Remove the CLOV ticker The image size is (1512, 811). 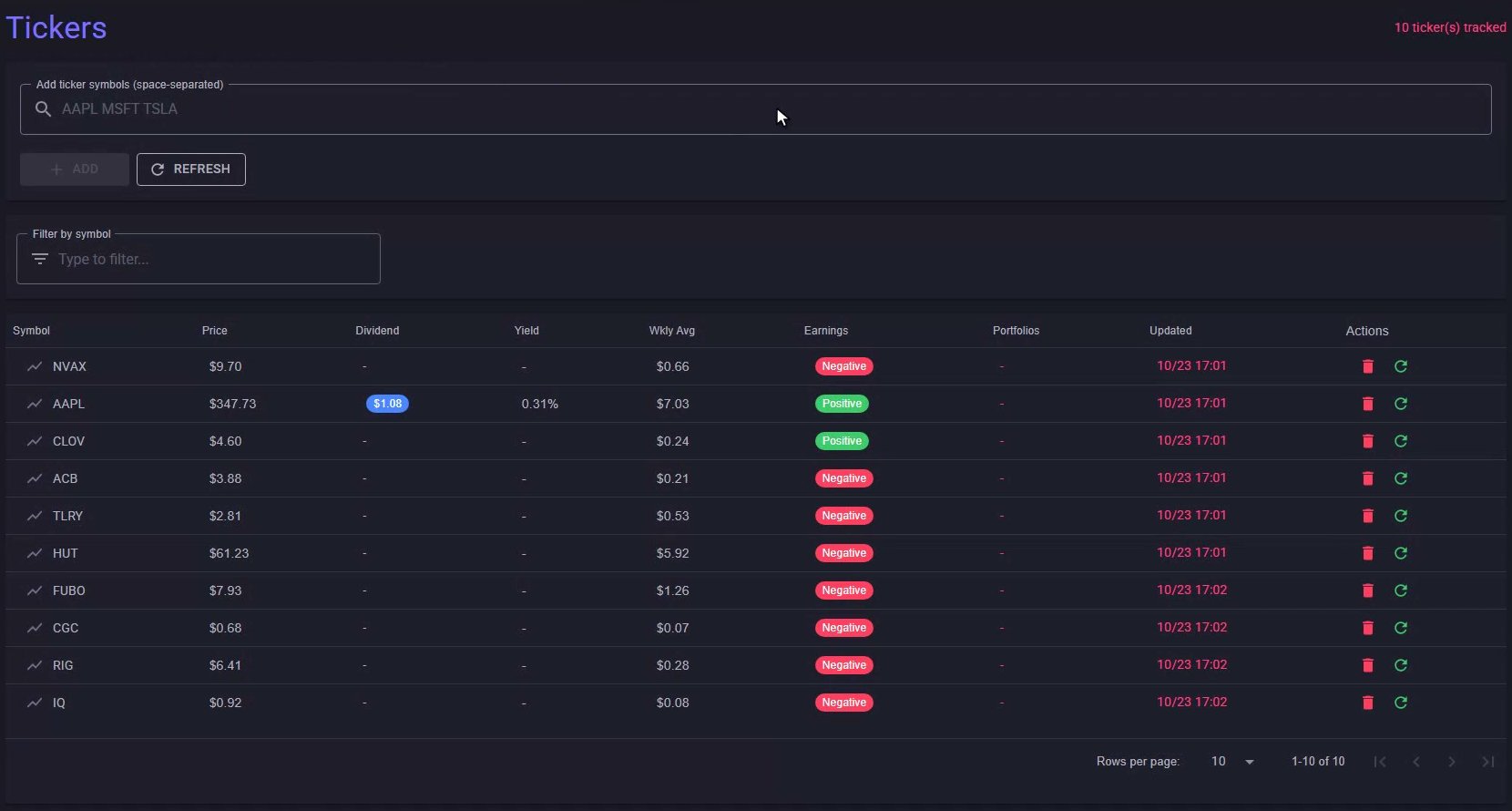(1367, 441)
